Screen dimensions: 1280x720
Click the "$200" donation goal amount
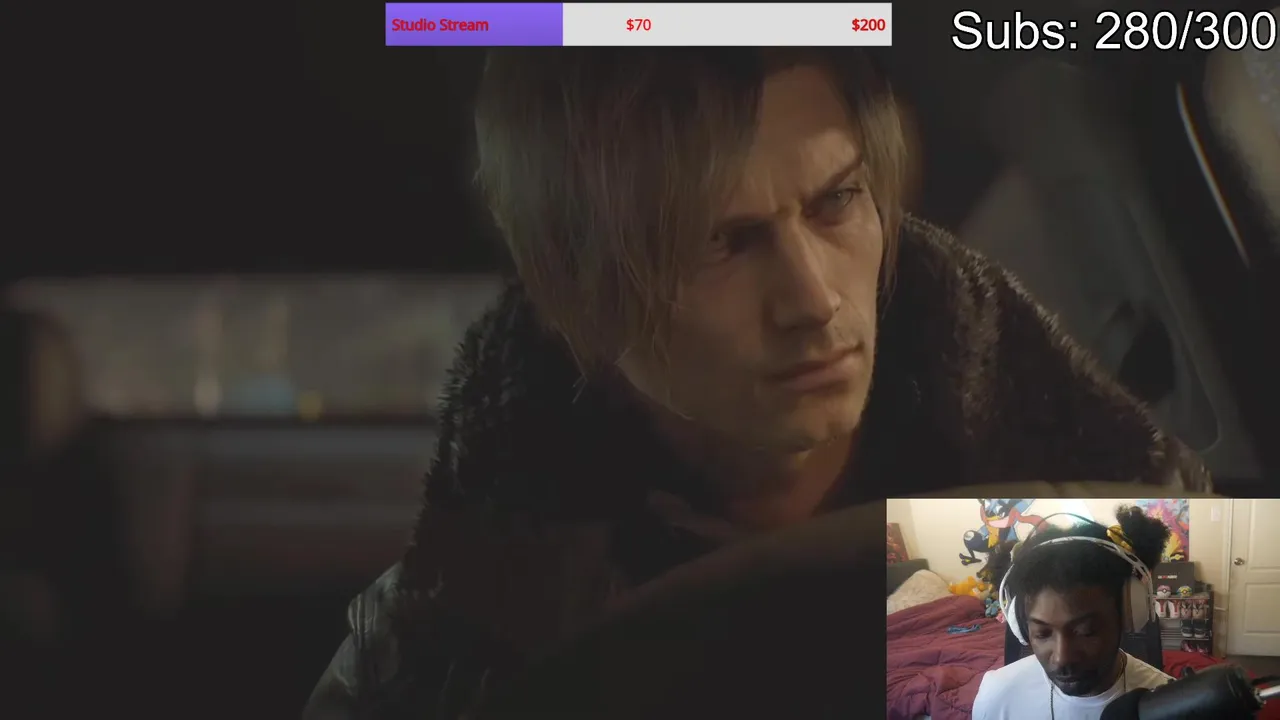click(868, 25)
